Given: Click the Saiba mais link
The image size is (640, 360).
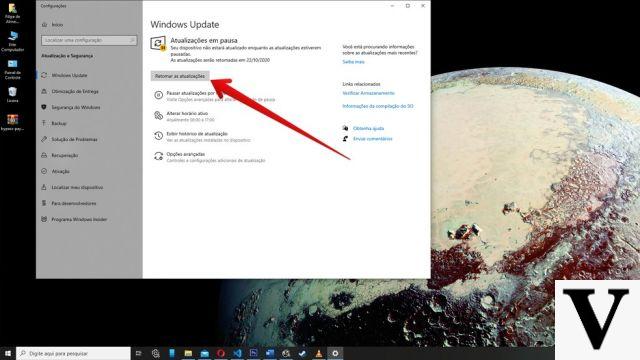Looking at the screenshot, I should click(353, 62).
